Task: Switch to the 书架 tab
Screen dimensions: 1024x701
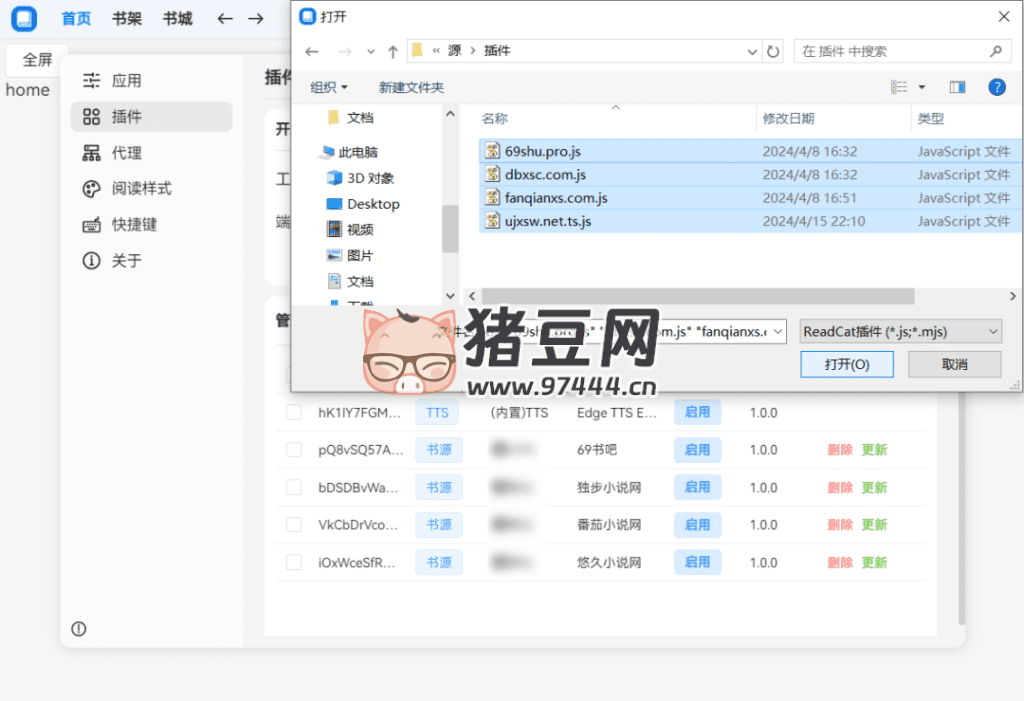Action: [x=127, y=18]
